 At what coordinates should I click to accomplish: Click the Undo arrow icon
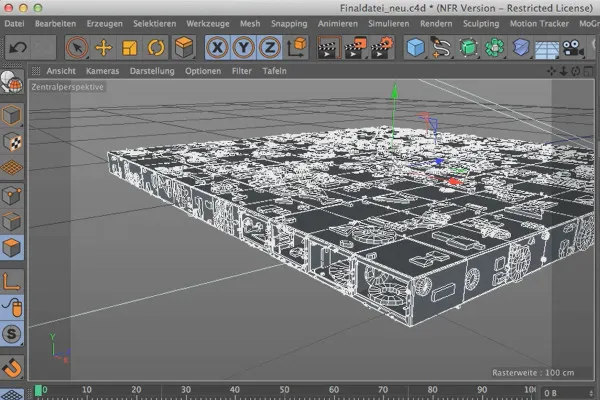coord(18,47)
